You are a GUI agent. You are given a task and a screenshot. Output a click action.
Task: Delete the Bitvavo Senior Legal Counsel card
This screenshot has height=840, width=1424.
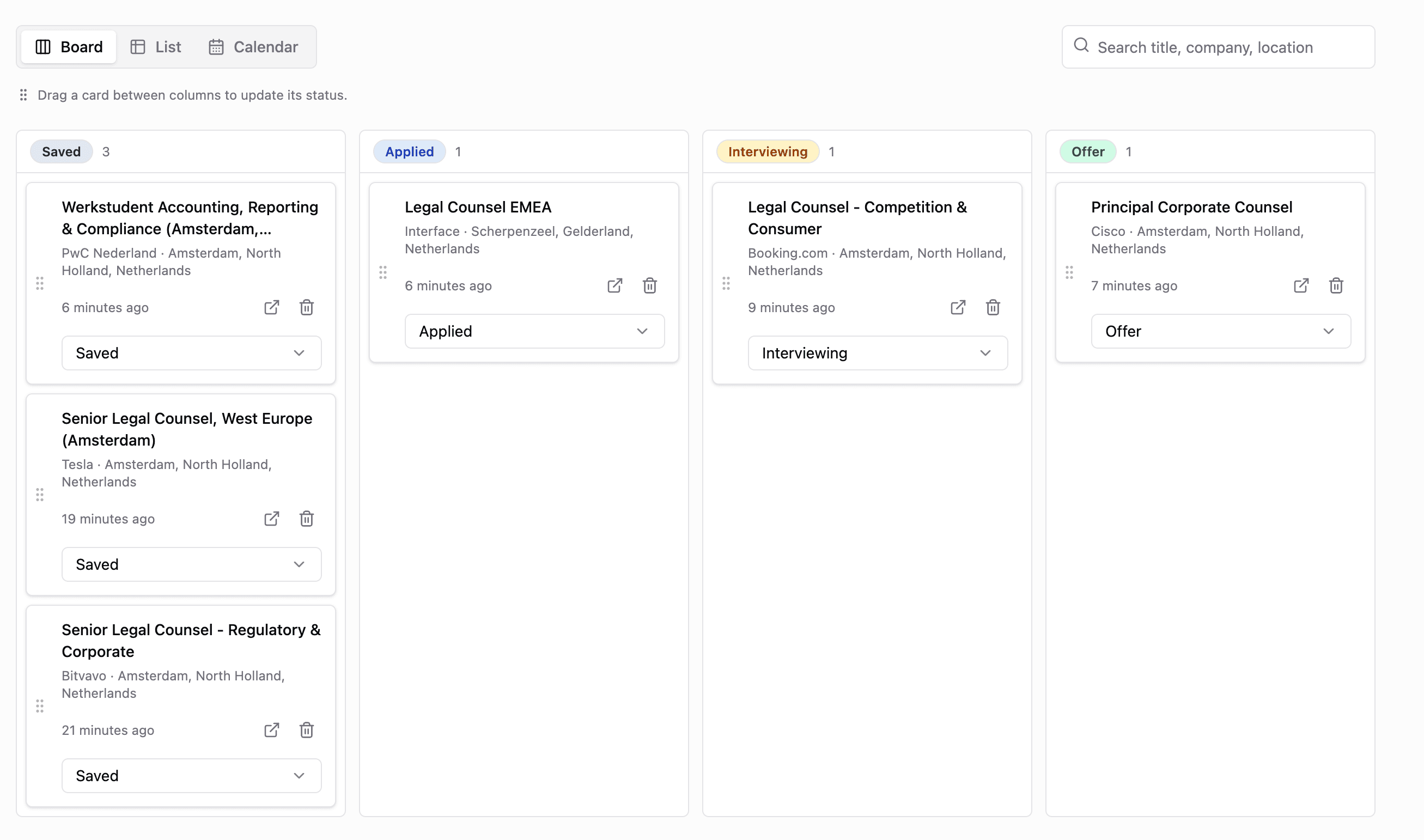coord(307,730)
